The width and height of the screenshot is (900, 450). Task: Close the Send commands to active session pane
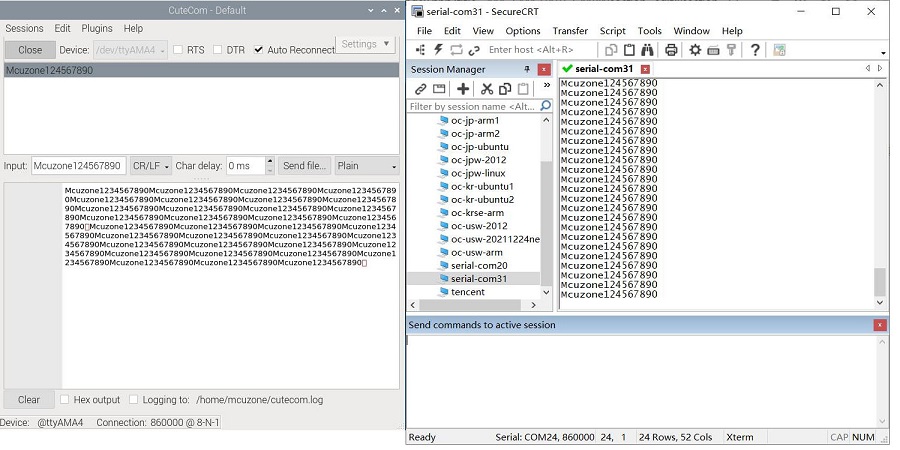point(880,325)
